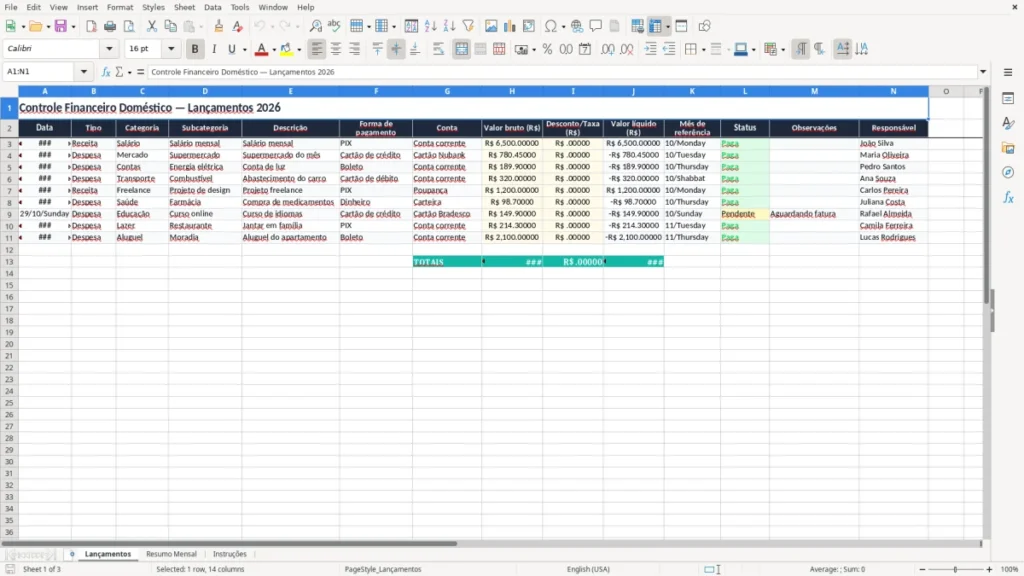Open the Sheet menu

click(184, 7)
